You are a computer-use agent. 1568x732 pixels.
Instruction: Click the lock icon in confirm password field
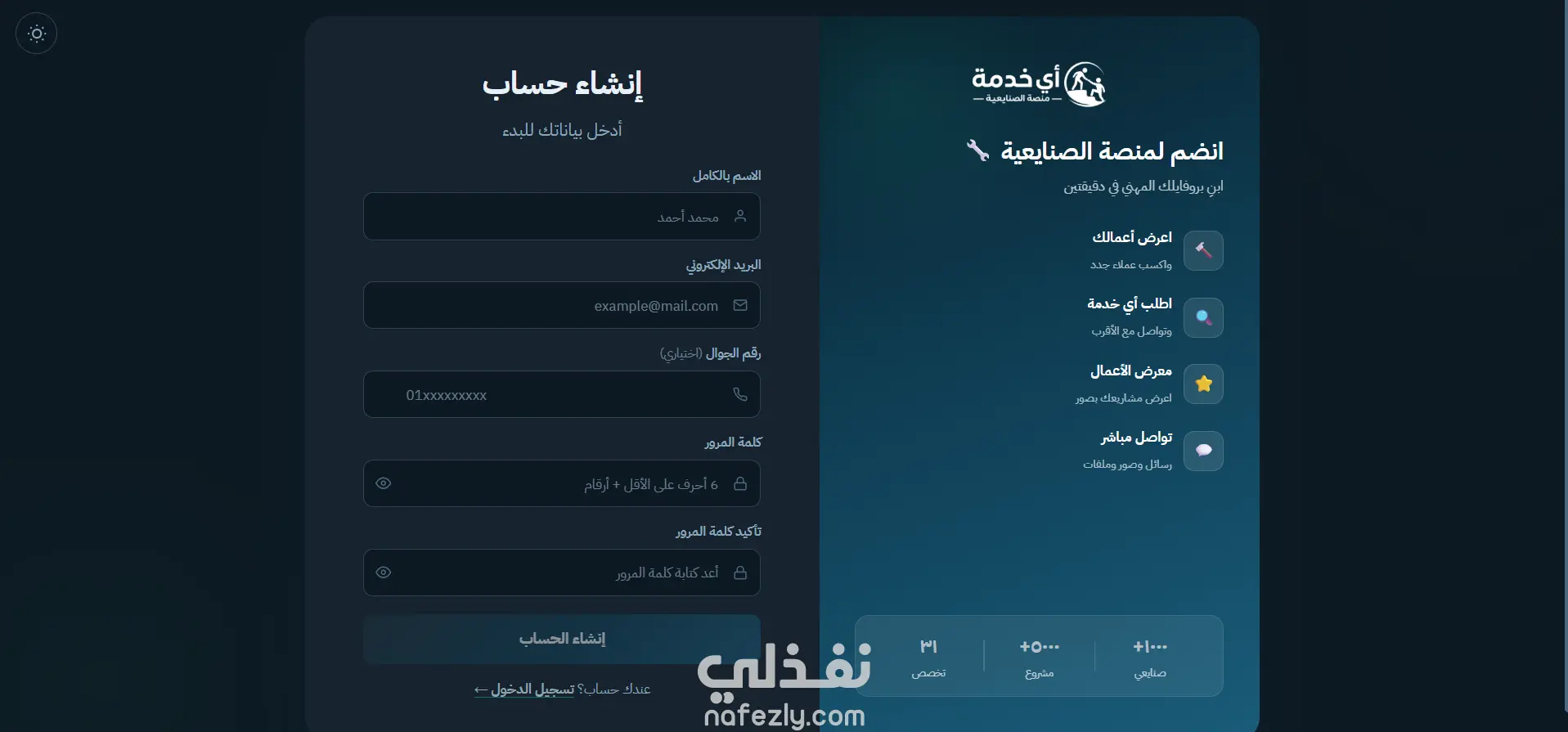pyautogui.click(x=740, y=573)
